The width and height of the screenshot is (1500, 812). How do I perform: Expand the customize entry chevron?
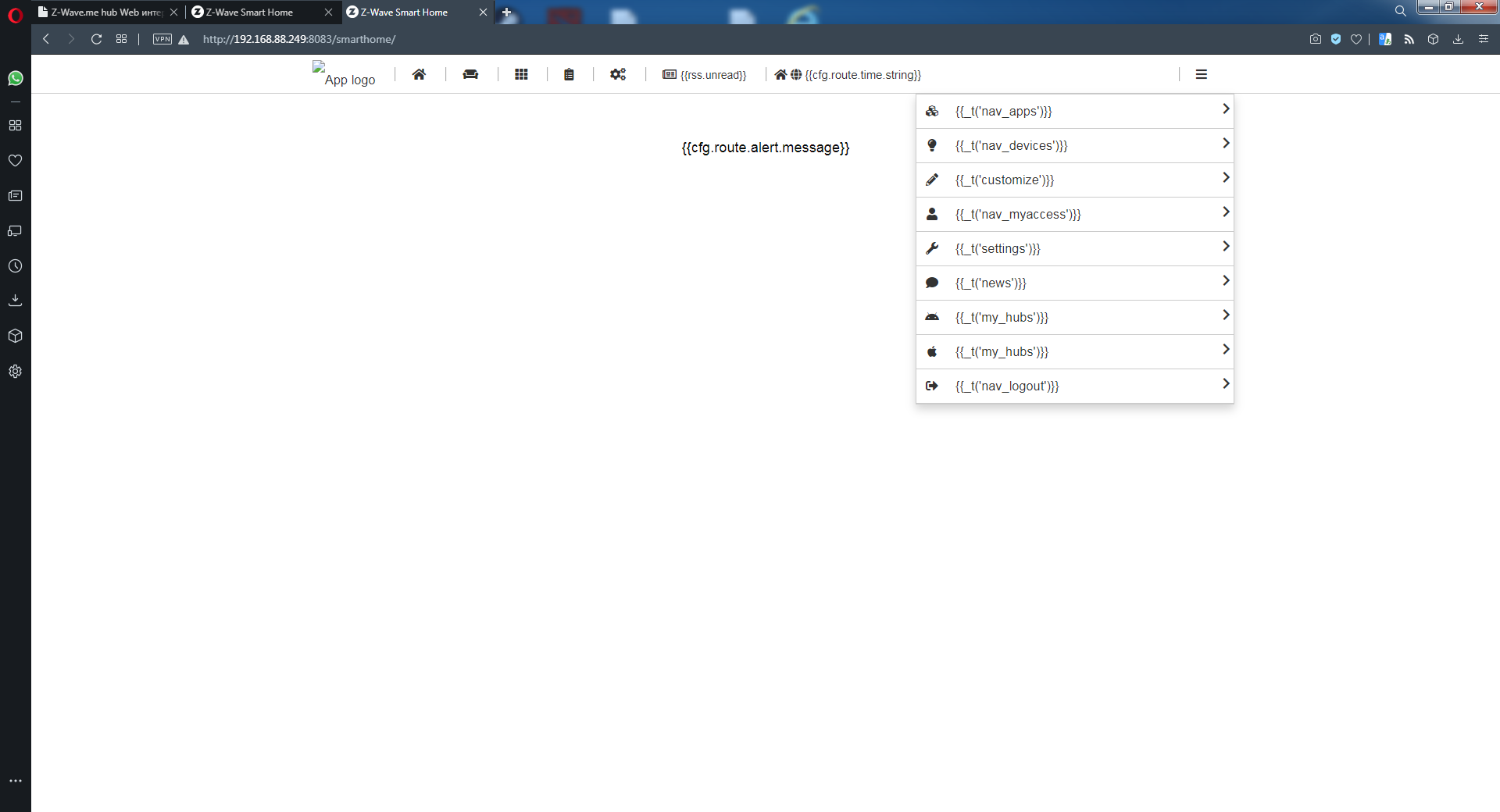click(1225, 178)
